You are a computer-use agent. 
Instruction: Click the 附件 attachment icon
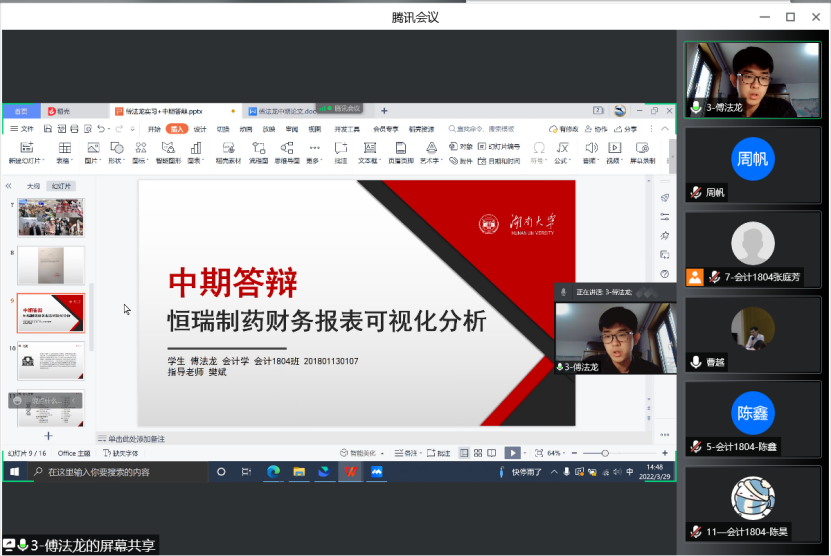[460, 161]
